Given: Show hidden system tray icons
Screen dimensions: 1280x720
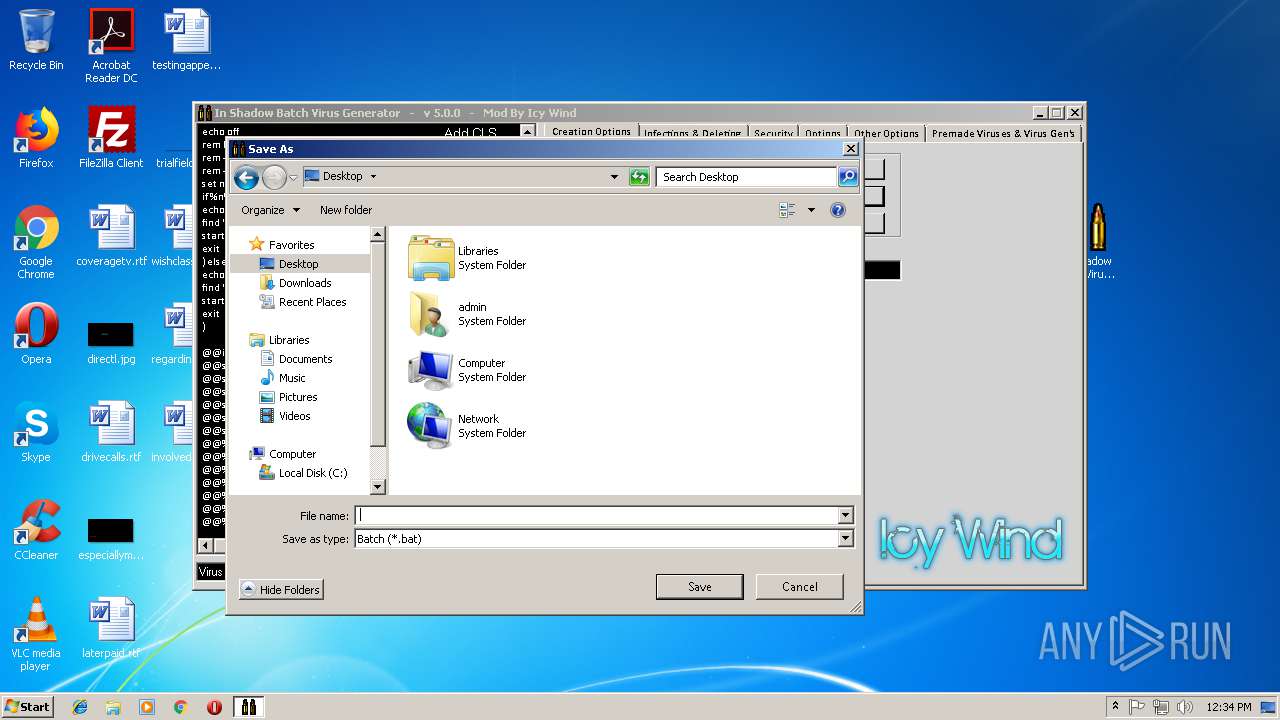Looking at the screenshot, I should (1115, 706).
